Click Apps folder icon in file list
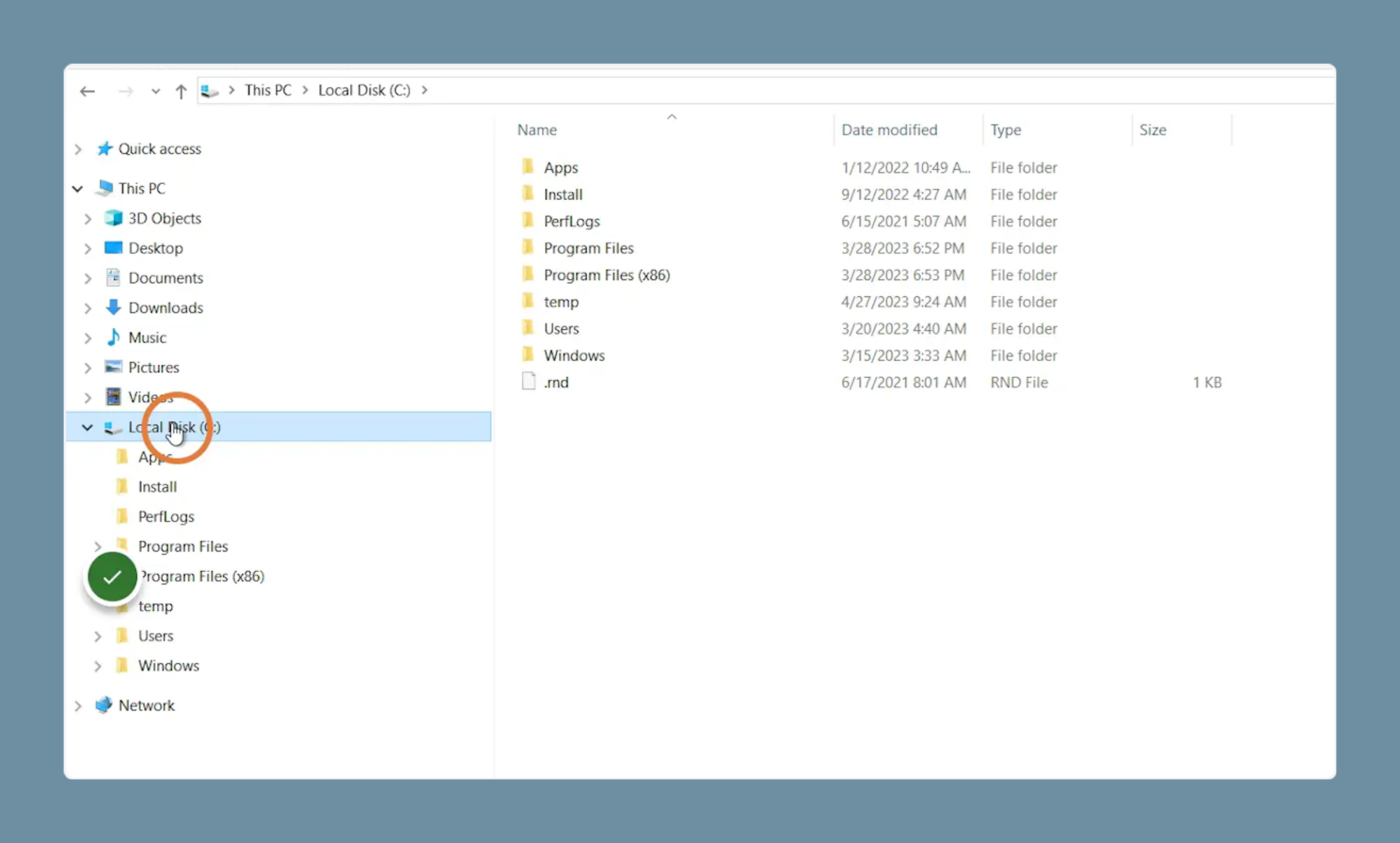Screen dimensions: 1400x843 click(528, 167)
